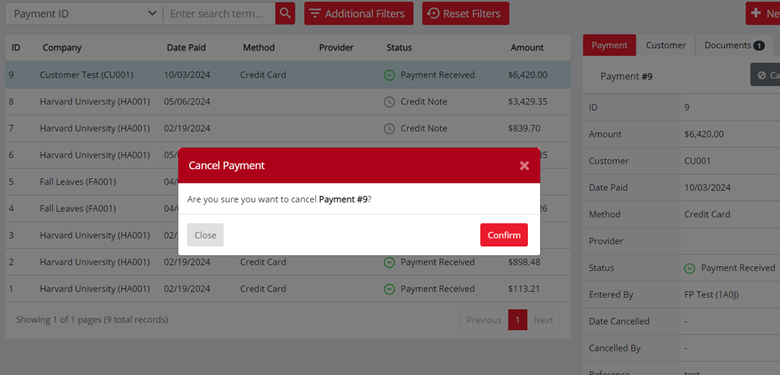
Task: Click the records count text under table
Action: (92, 319)
